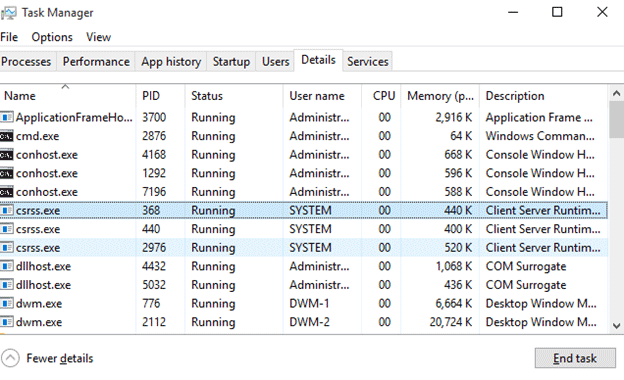The width and height of the screenshot is (624, 380).
Task: Click the scrollbar down arrow
Action: click(616, 326)
